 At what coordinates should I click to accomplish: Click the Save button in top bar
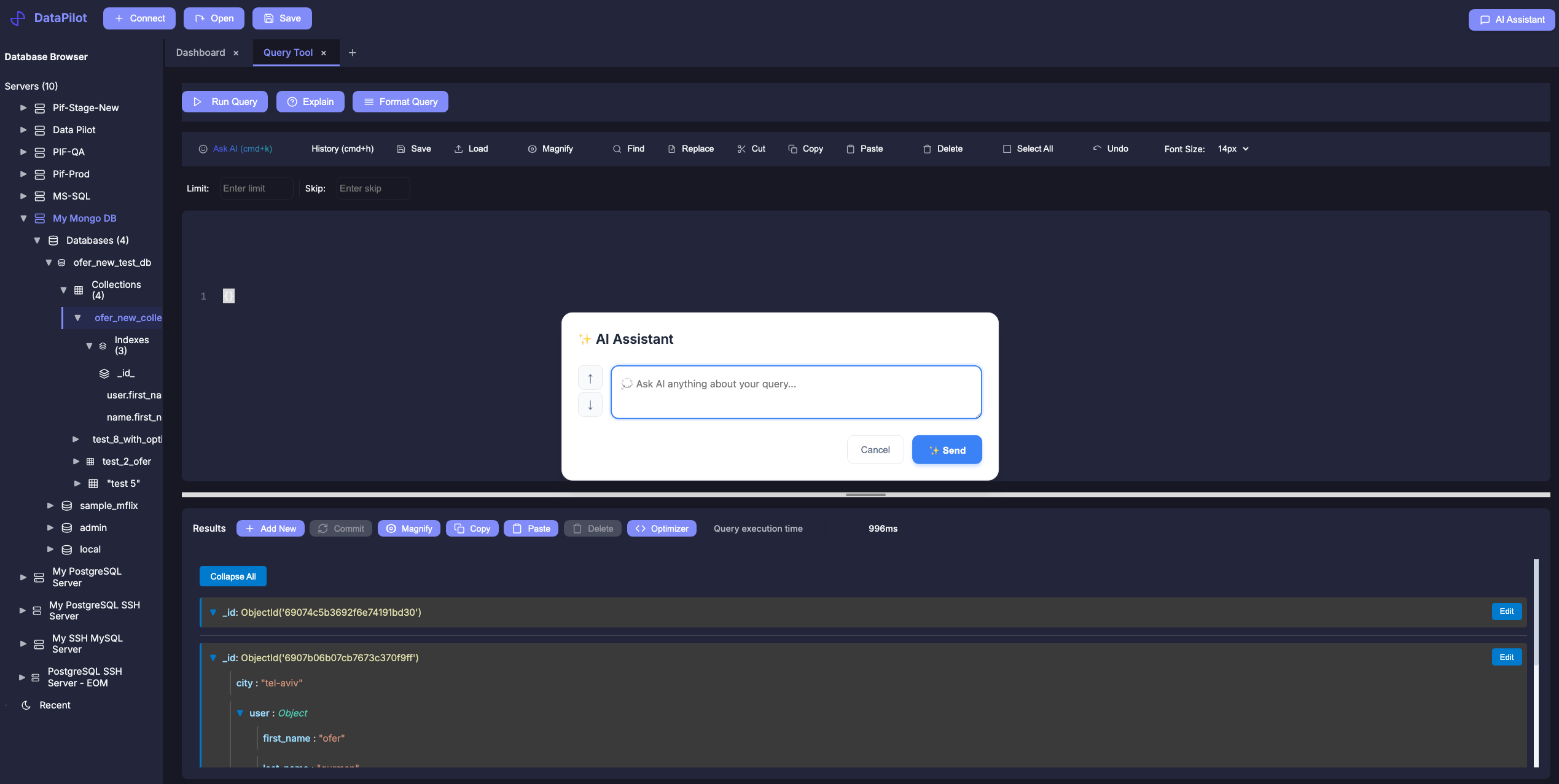pos(282,18)
